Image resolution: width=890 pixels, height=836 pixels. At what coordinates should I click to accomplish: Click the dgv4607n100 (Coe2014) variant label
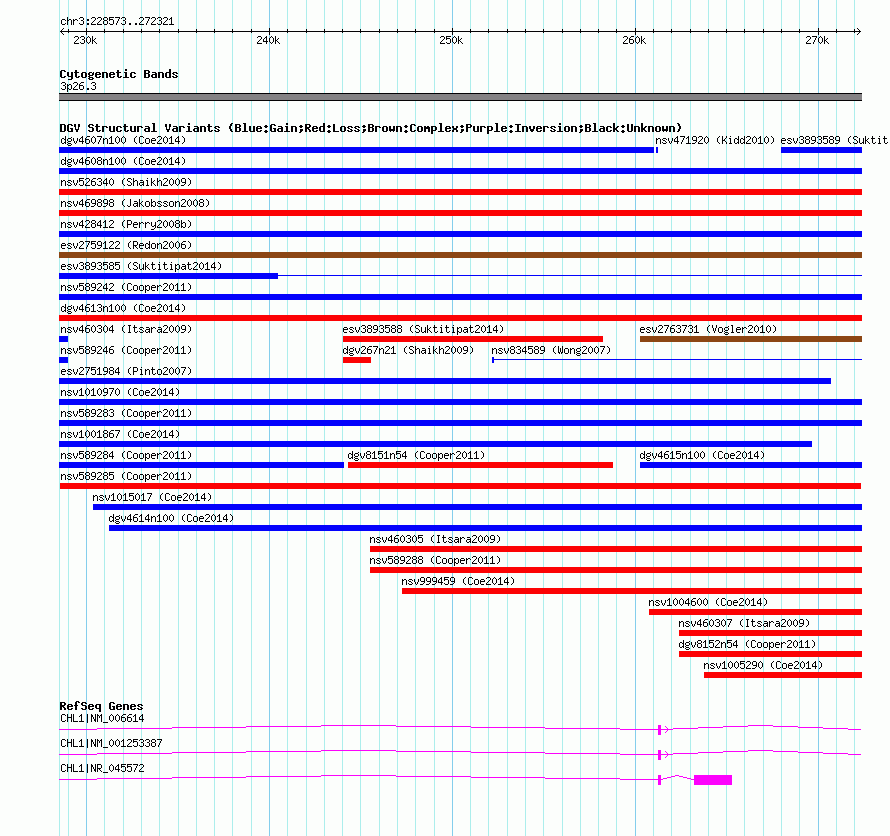click(123, 140)
